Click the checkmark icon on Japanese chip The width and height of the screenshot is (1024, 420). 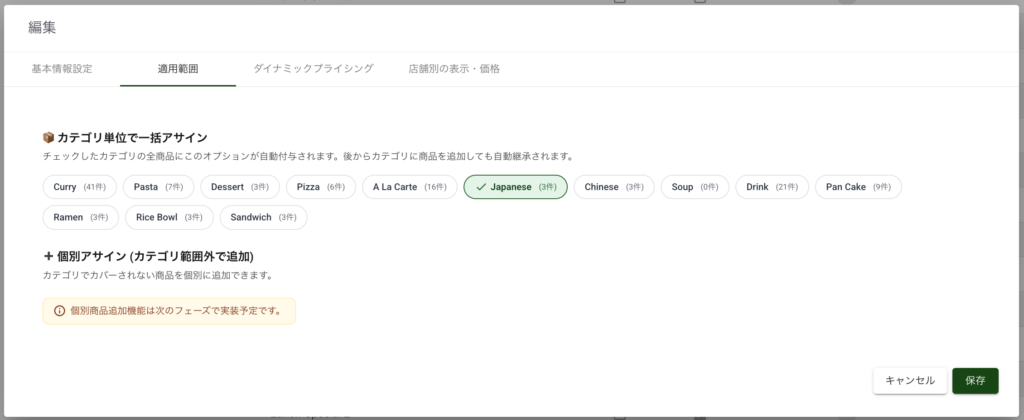coord(481,187)
